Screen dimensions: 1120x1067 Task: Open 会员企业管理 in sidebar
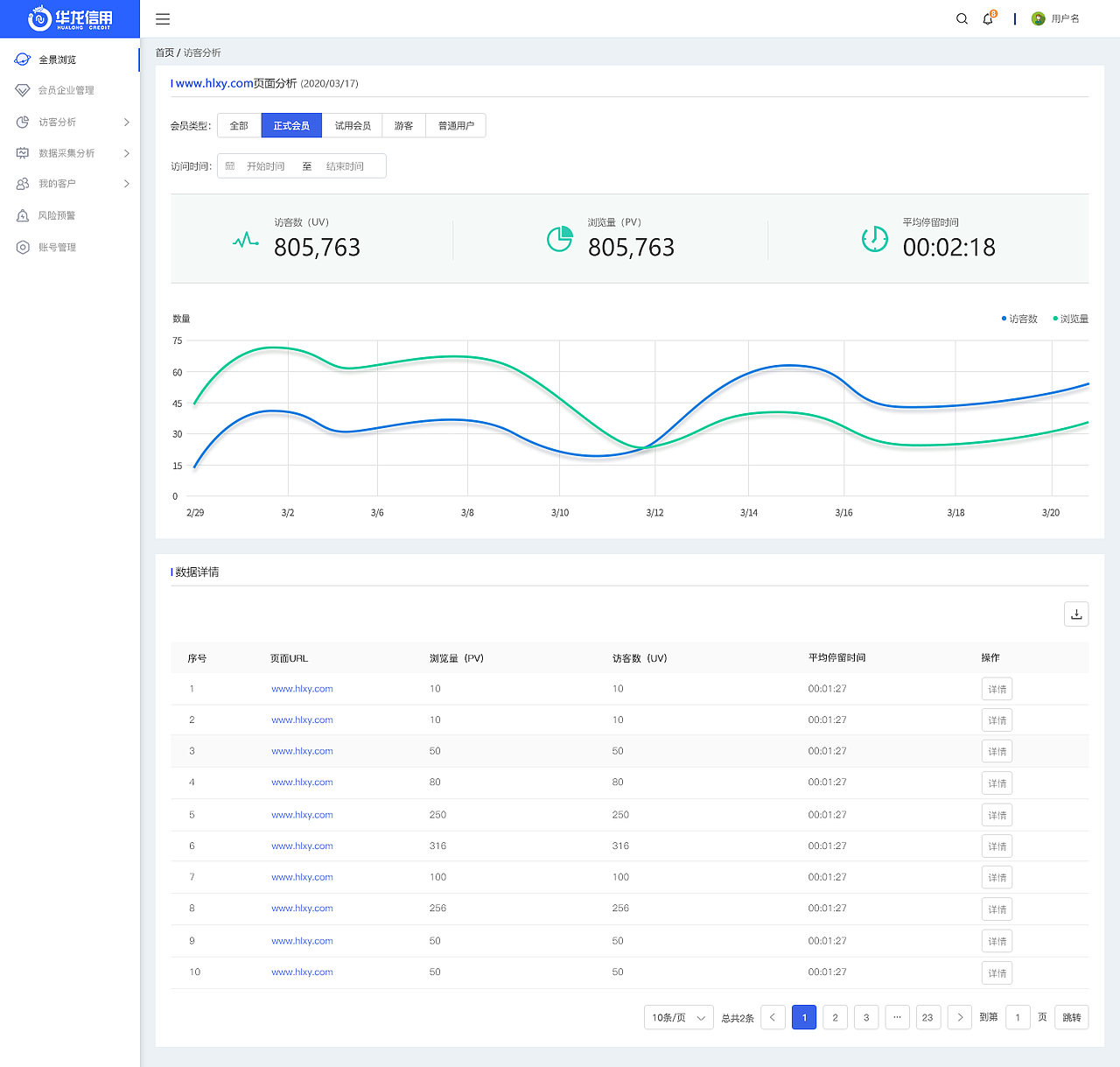click(x=69, y=90)
